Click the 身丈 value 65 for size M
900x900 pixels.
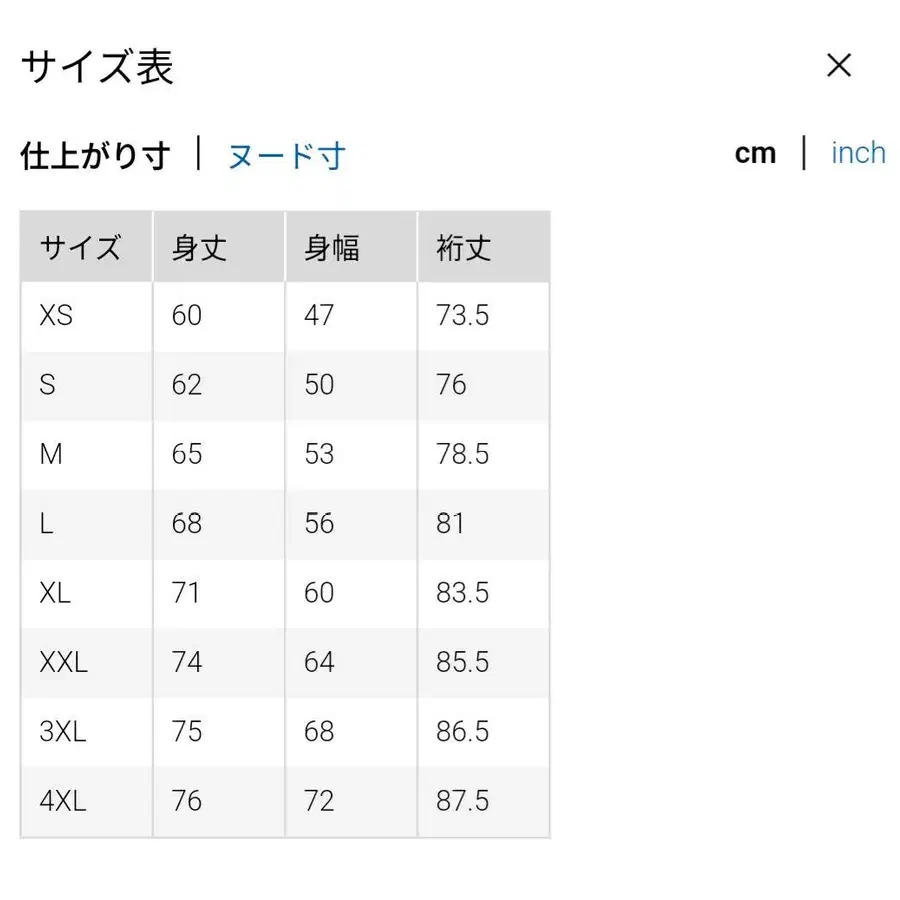pyautogui.click(x=185, y=454)
